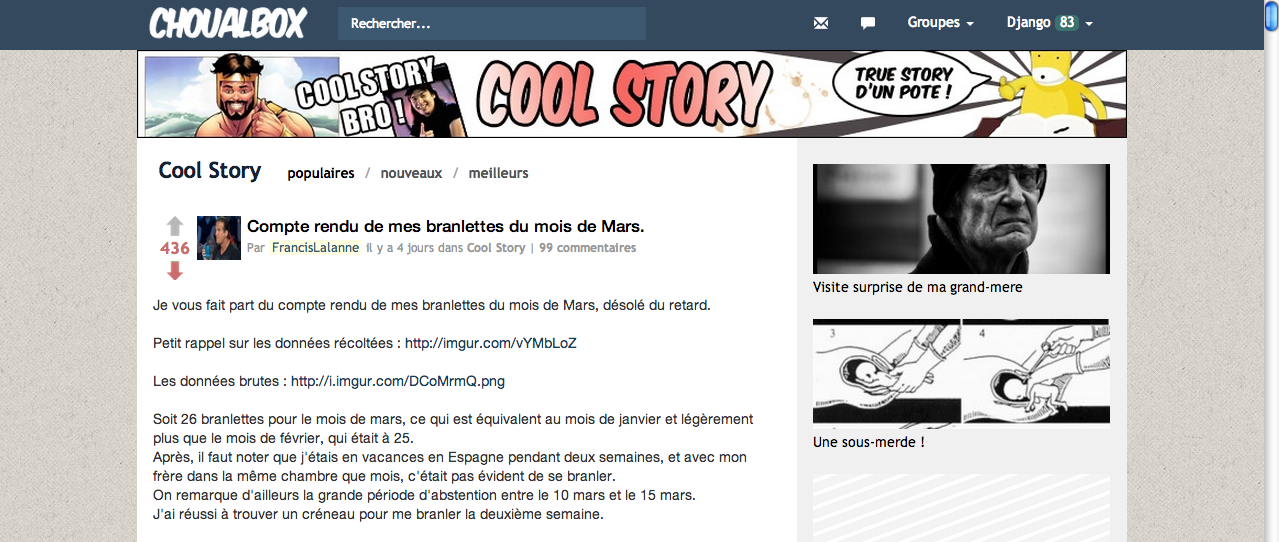Downvote the post with the red down arrow

pyautogui.click(x=175, y=271)
